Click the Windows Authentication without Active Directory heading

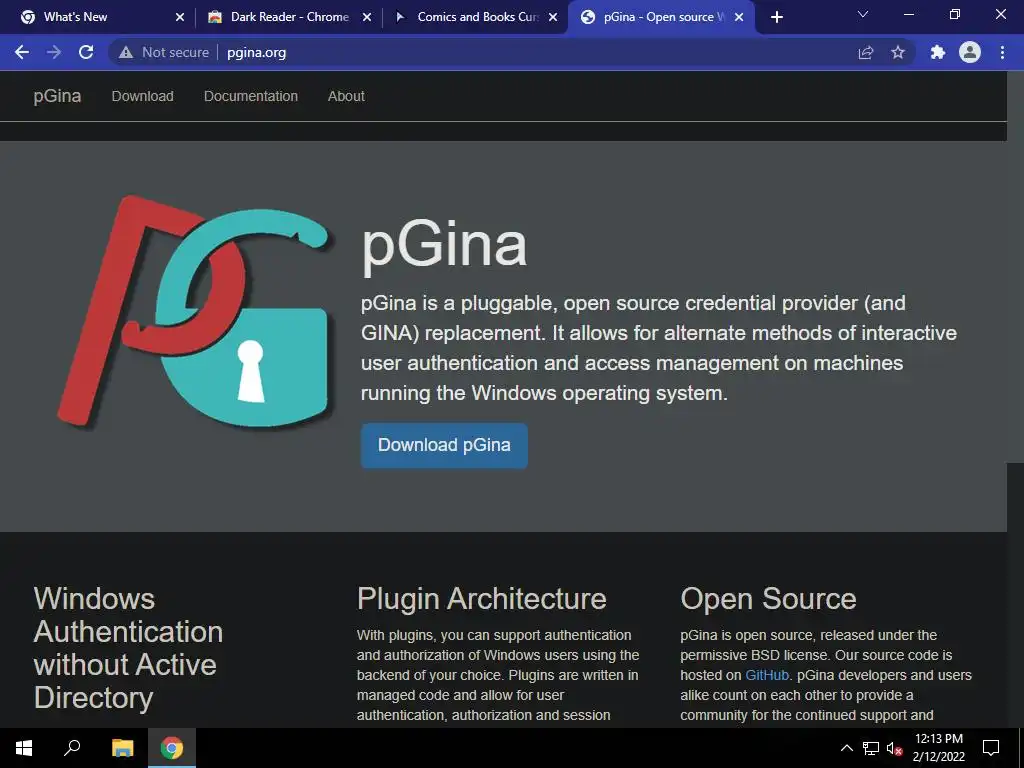(x=128, y=648)
